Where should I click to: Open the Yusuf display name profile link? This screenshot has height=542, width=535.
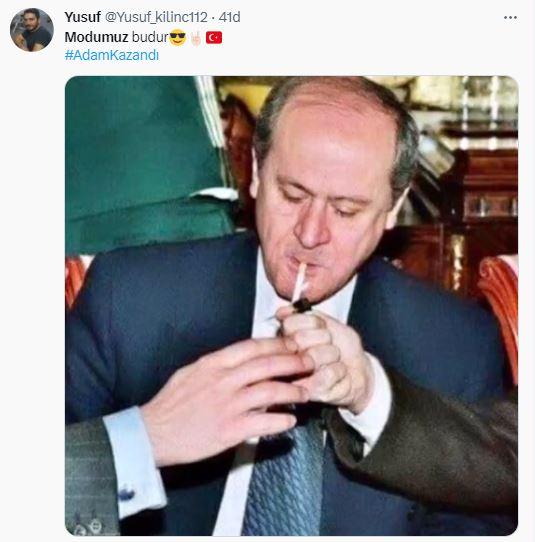click(x=82, y=17)
